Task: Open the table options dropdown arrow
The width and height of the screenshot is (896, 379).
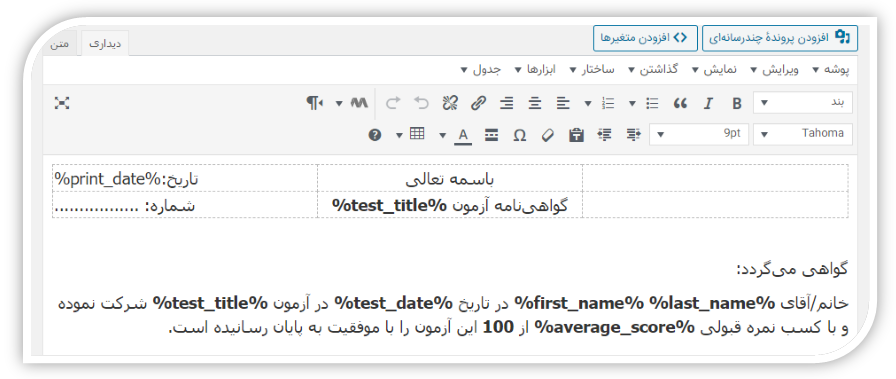Action: pyautogui.click(x=399, y=135)
